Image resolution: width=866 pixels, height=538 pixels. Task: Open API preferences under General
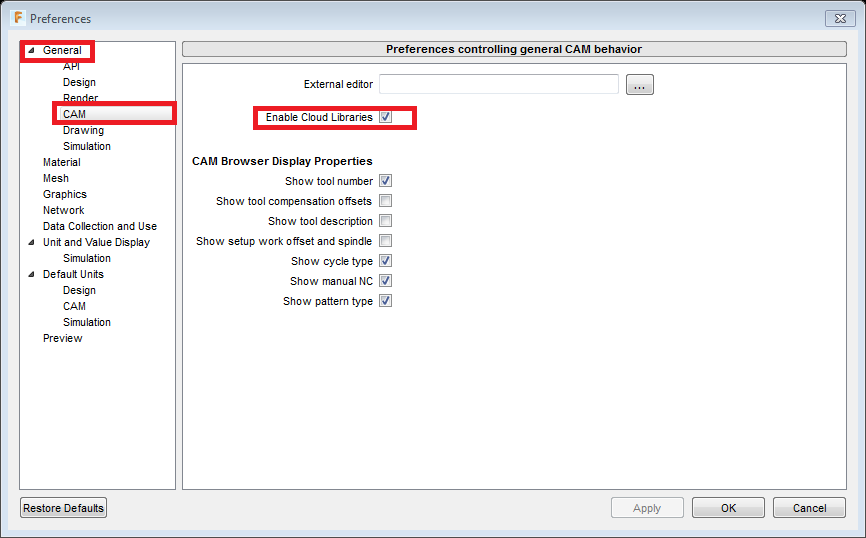pos(71,66)
